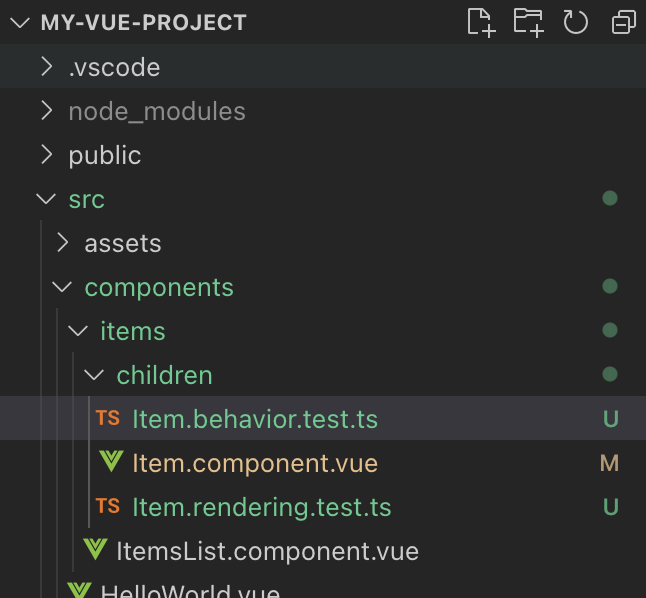This screenshot has height=598, width=646.
Task: Open Item.rendering.test.ts file
Action: (261, 507)
